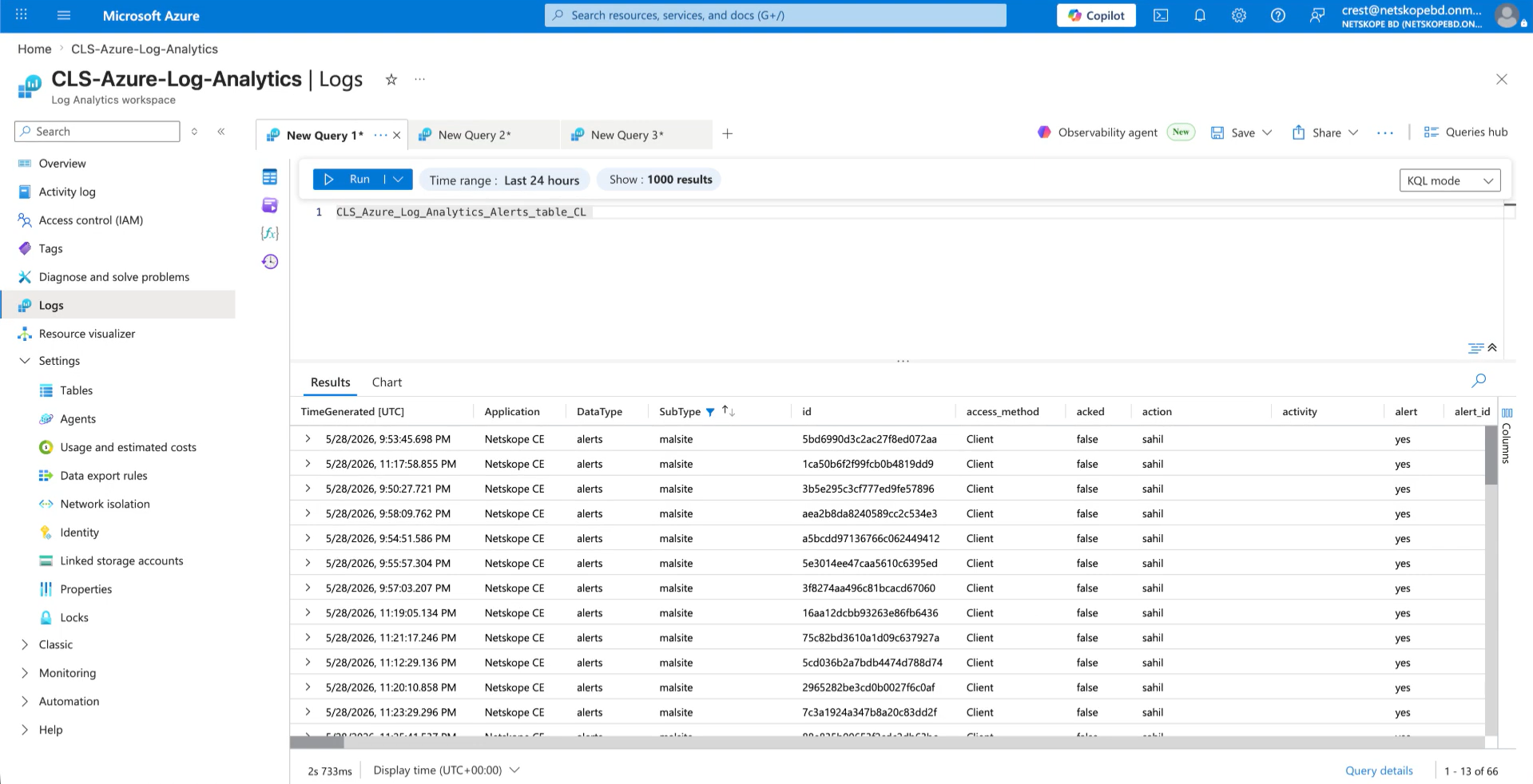
Task: Expand the 9:53:45.698 PM result row
Action: (x=308, y=439)
